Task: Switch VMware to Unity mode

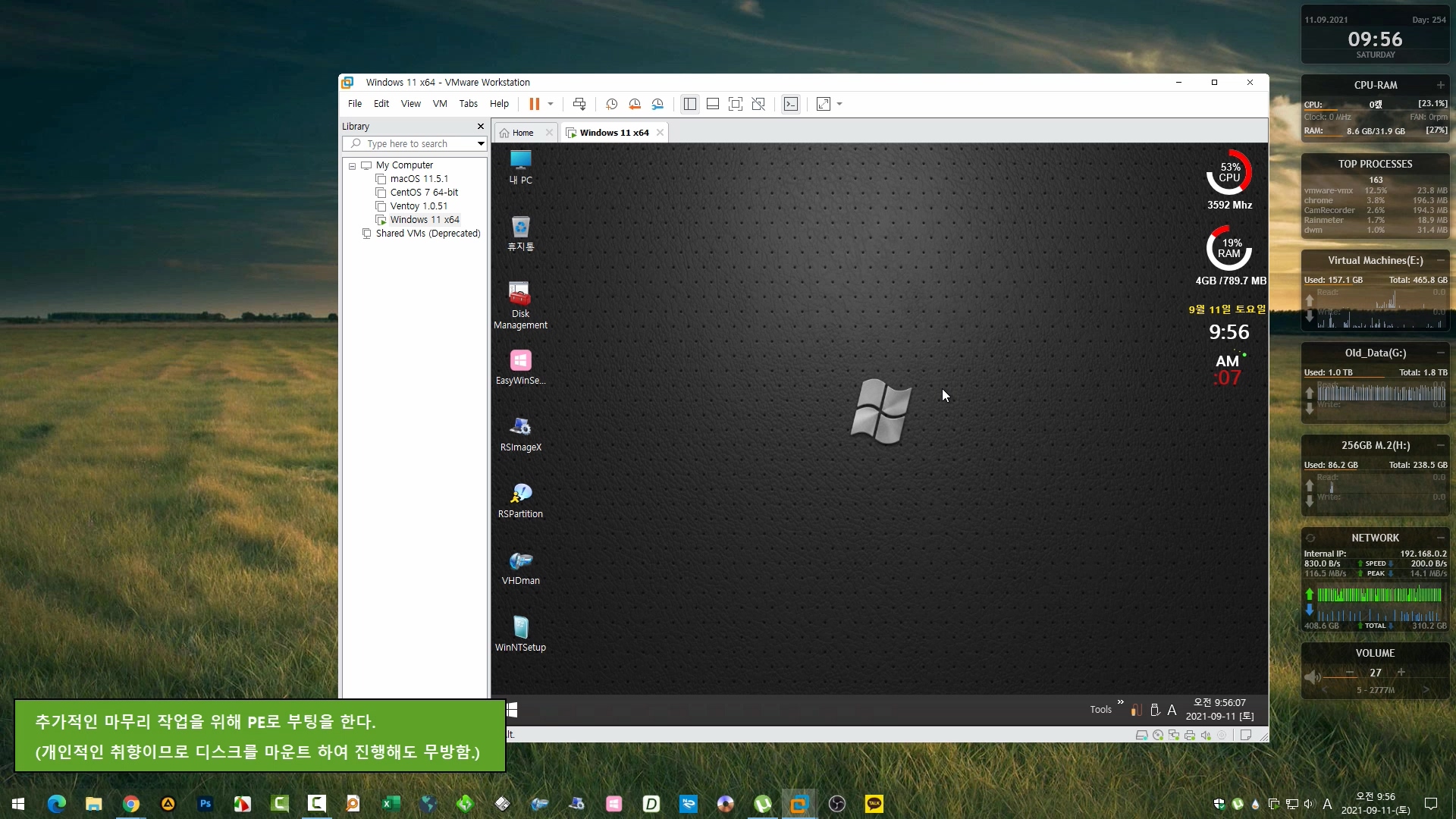Action: tap(758, 104)
